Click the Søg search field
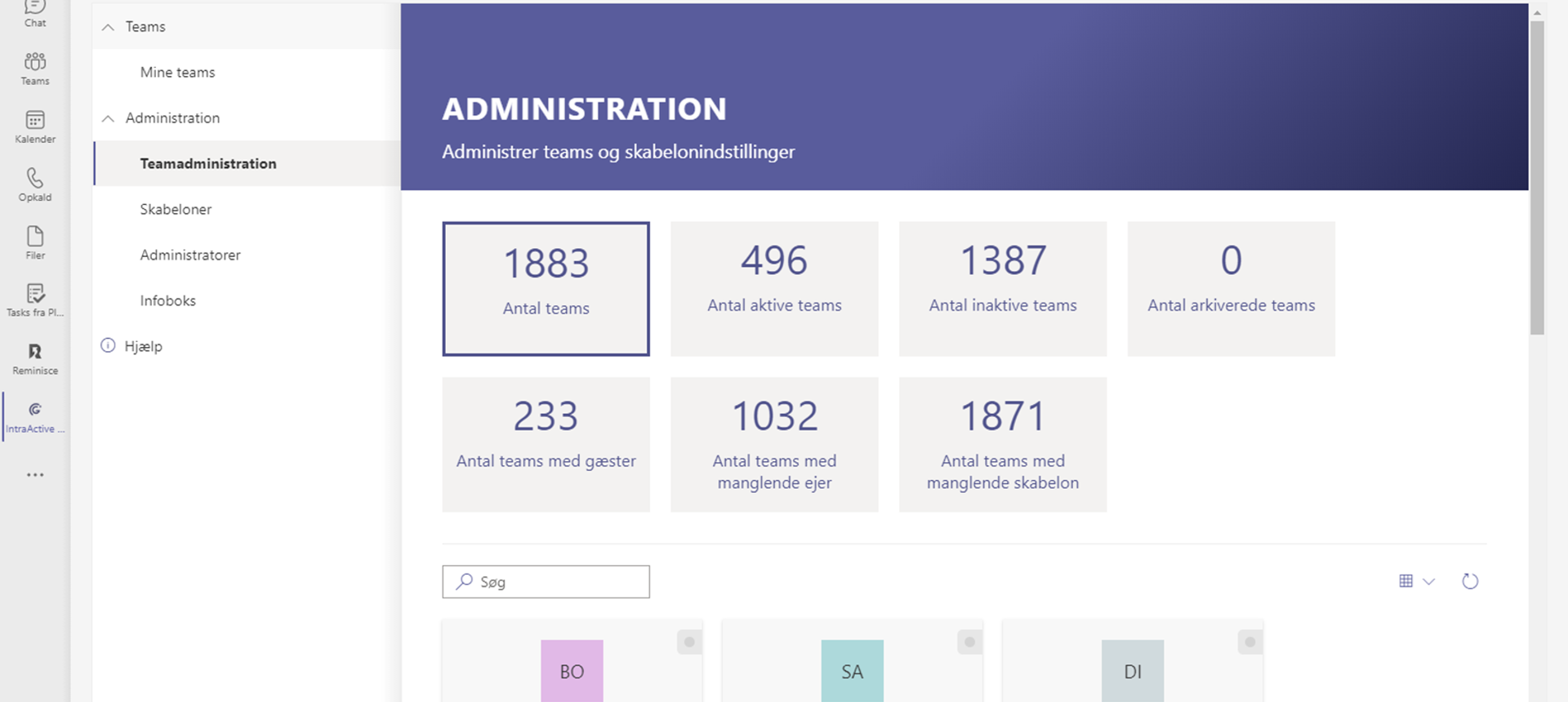The width and height of the screenshot is (1568, 702). click(546, 582)
